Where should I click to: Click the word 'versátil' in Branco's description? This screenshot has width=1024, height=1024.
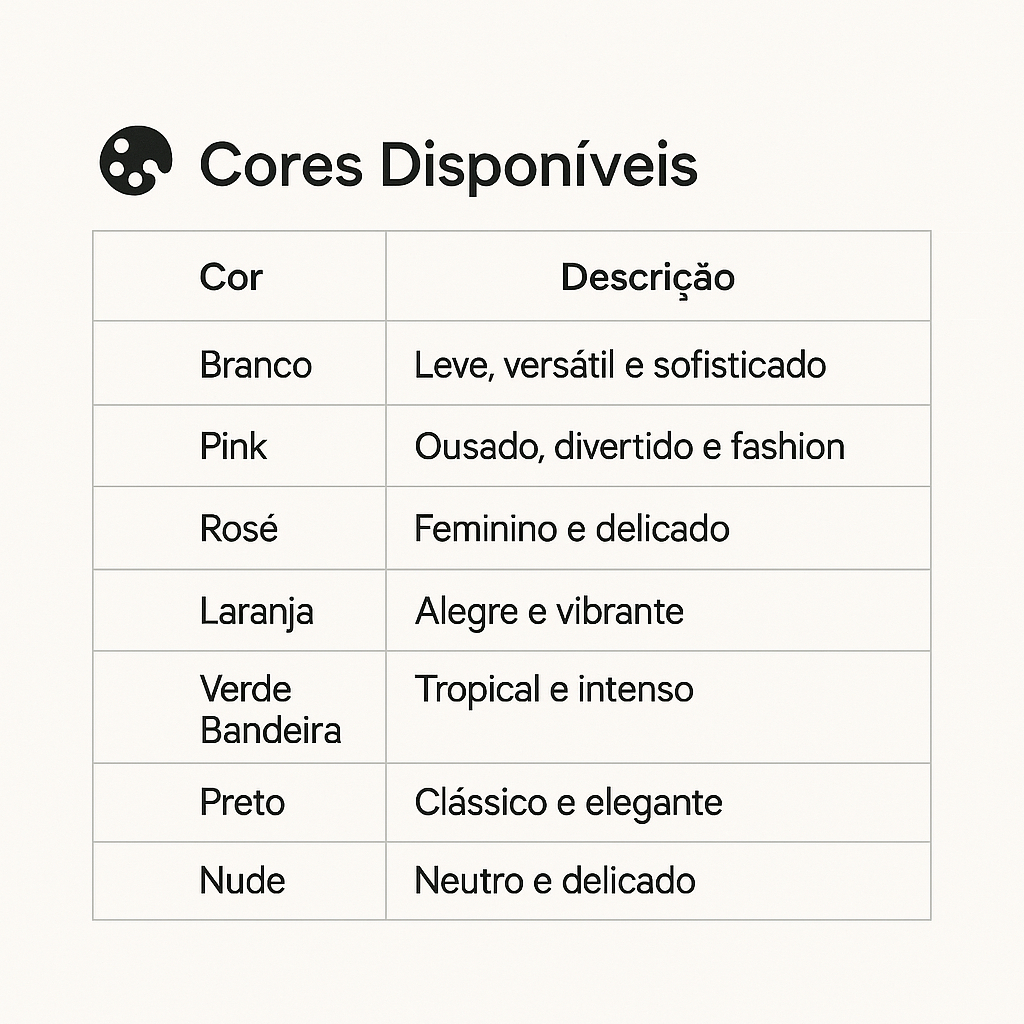coord(559,365)
